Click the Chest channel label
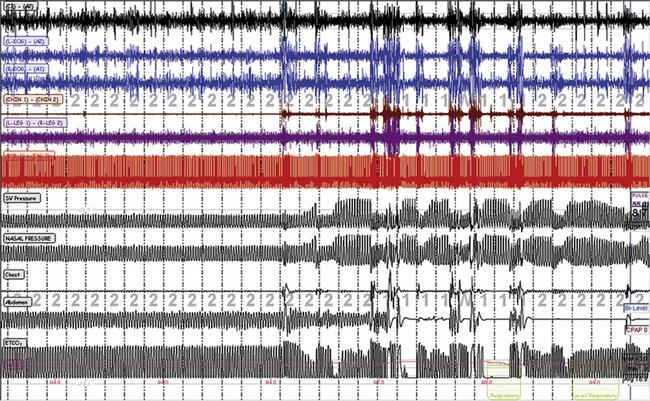 pyautogui.click(x=15, y=273)
